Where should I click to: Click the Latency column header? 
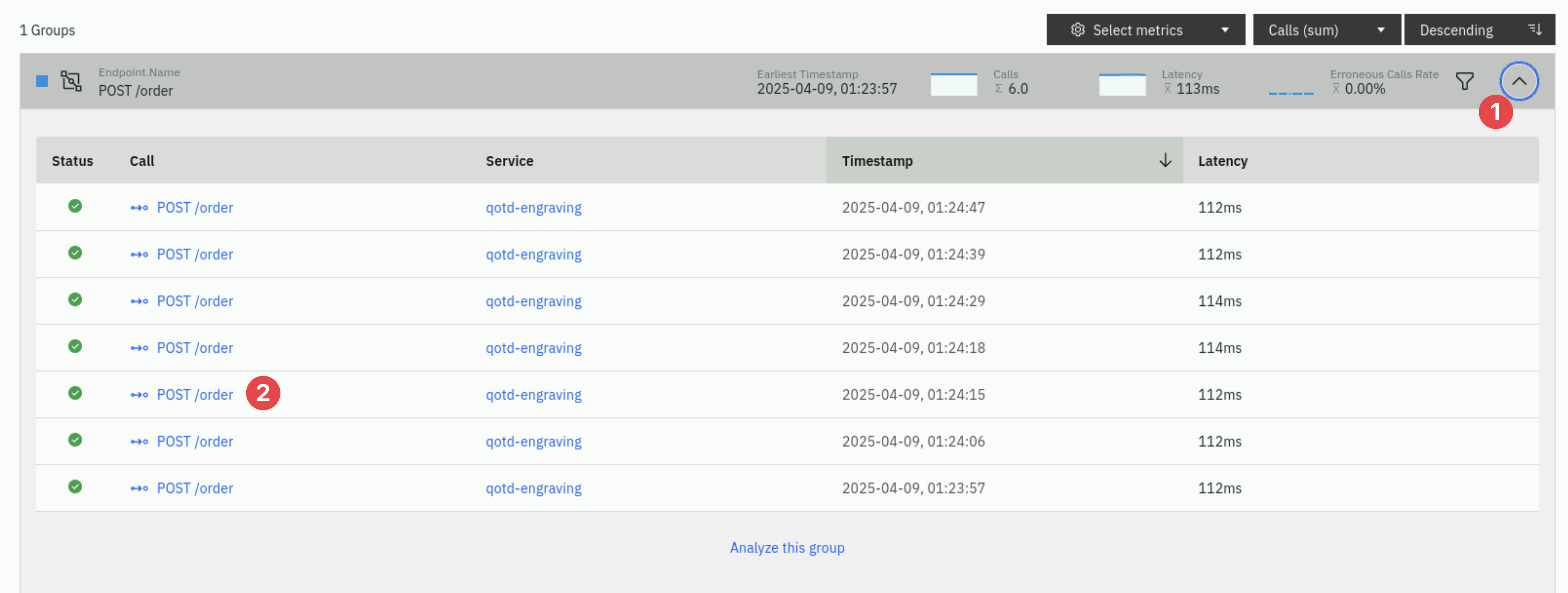coord(1222,161)
